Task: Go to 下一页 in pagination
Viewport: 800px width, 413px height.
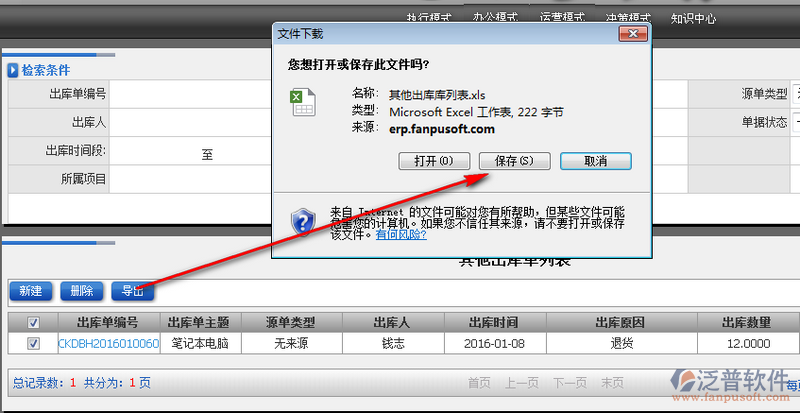Action: click(570, 383)
